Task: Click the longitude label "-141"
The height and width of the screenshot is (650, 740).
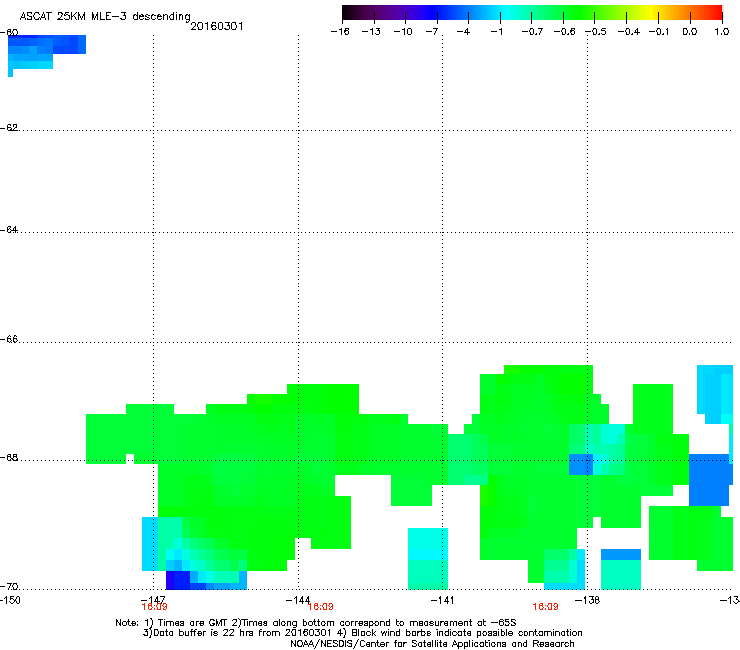Action: [442, 600]
